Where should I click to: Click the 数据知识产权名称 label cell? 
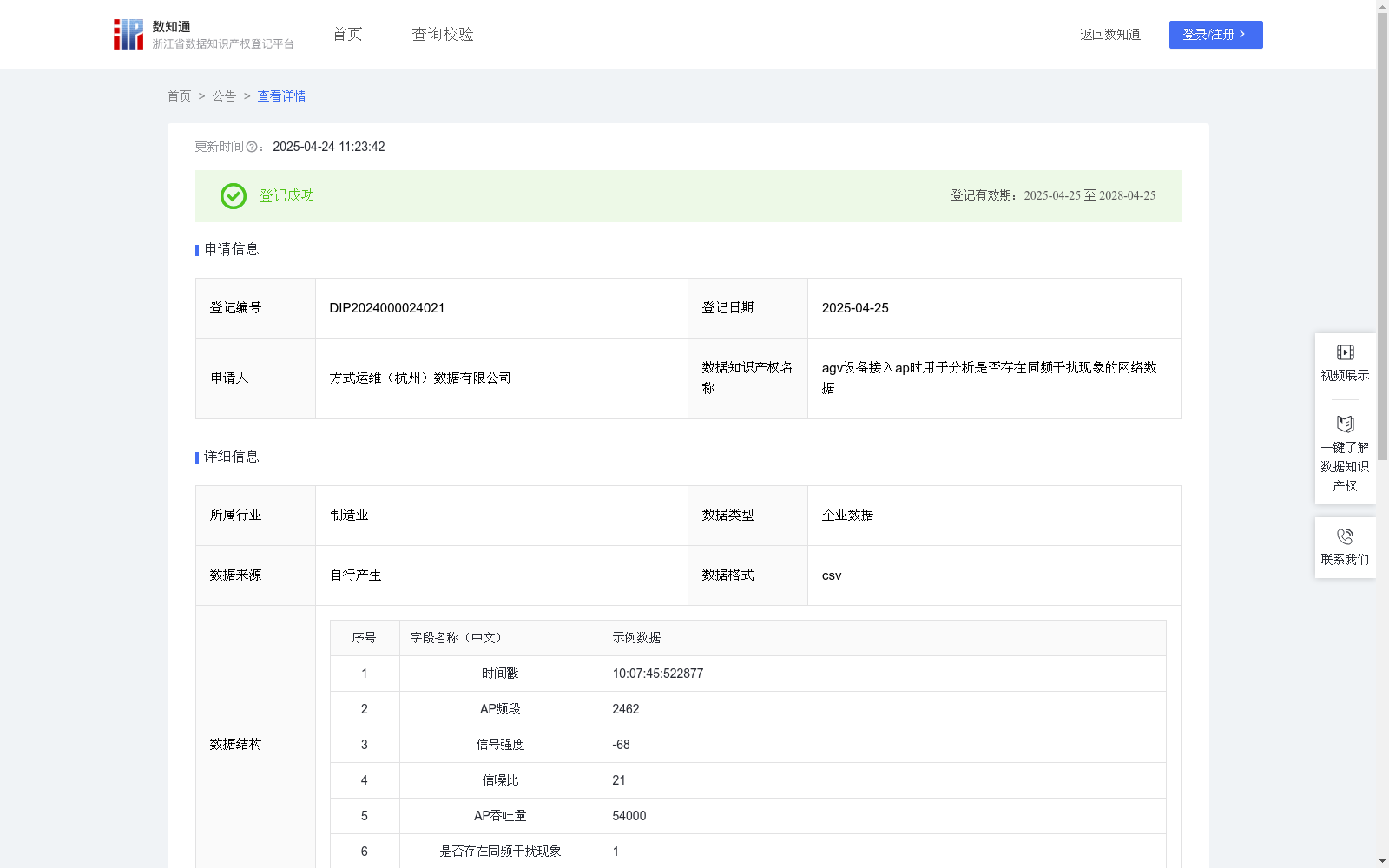pos(747,378)
